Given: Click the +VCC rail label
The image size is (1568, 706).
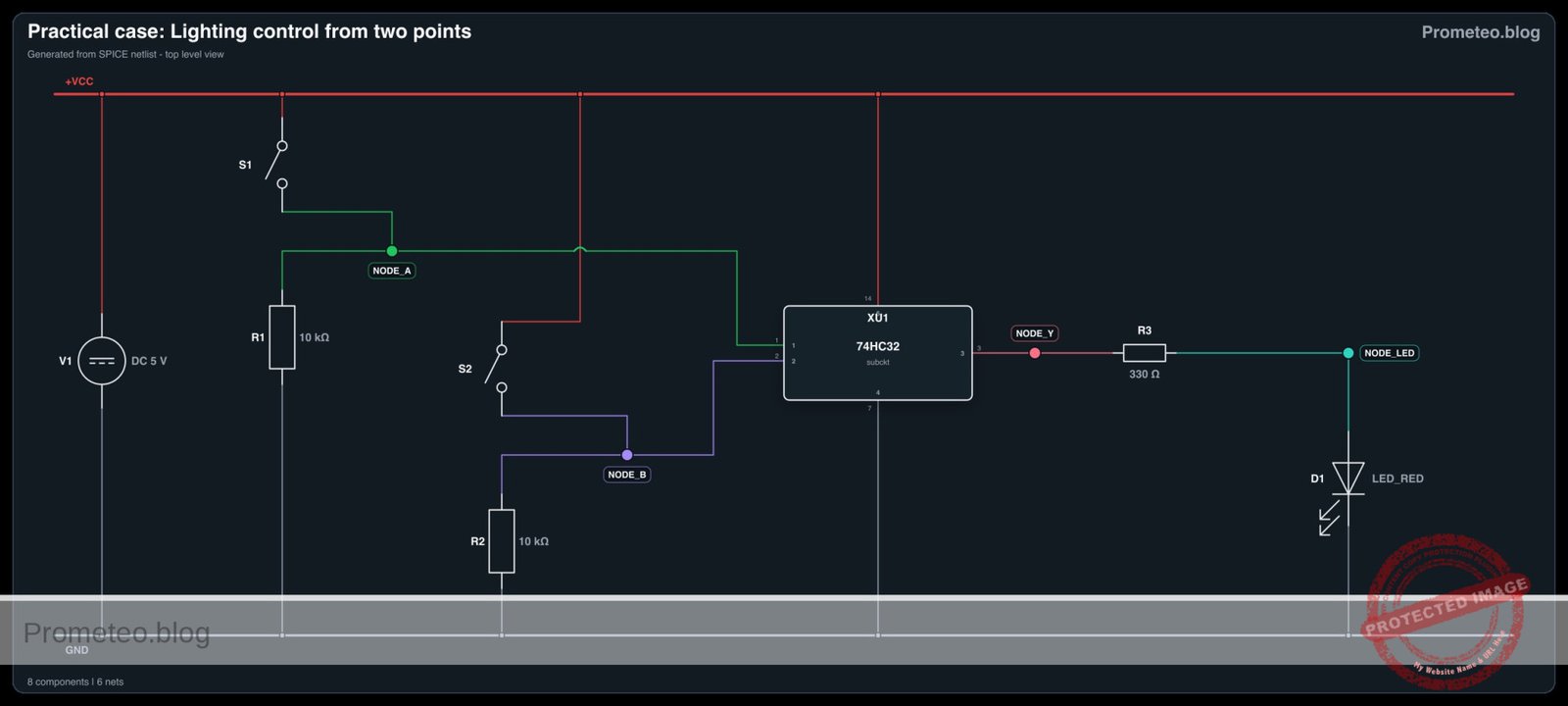Looking at the screenshot, I should (79, 81).
